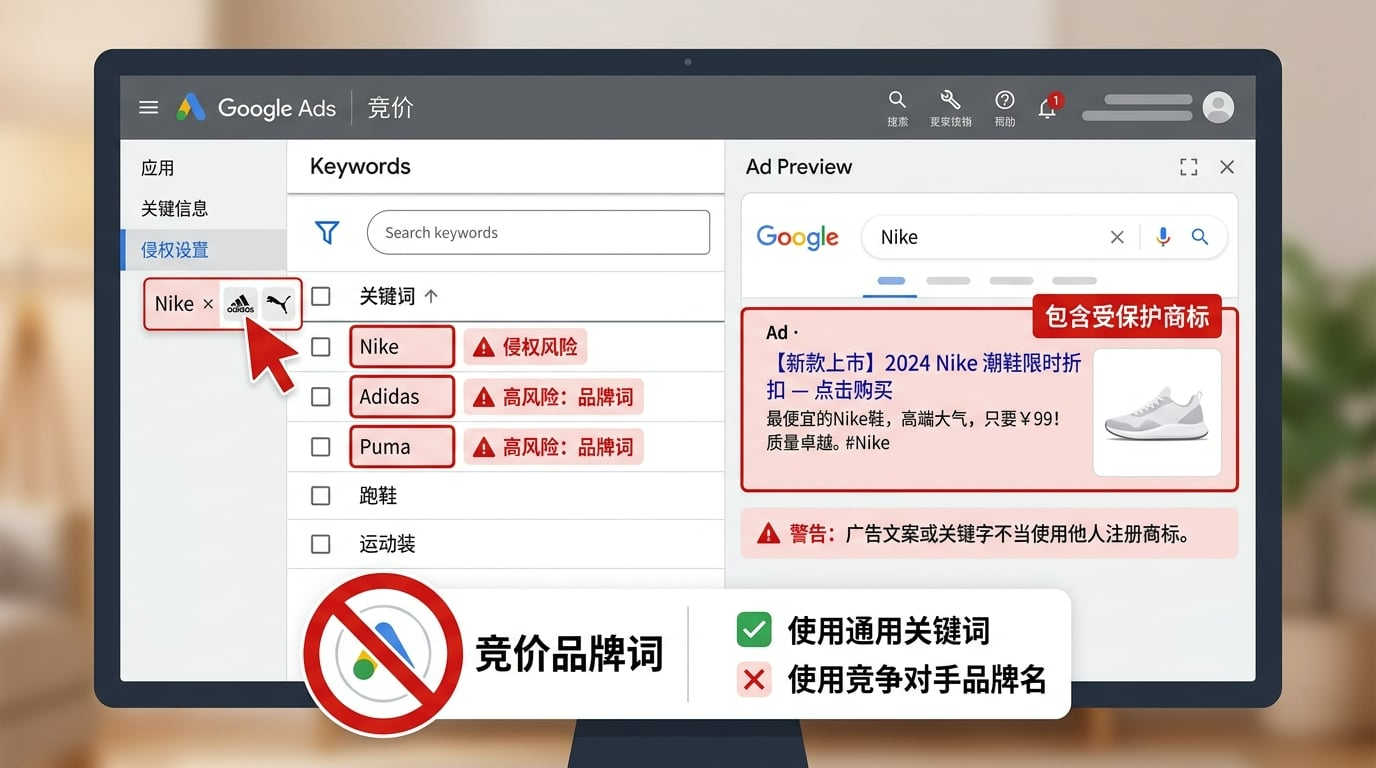Viewport: 1376px width, 768px height.
Task: Open the search tool in the header
Action: click(x=897, y=100)
